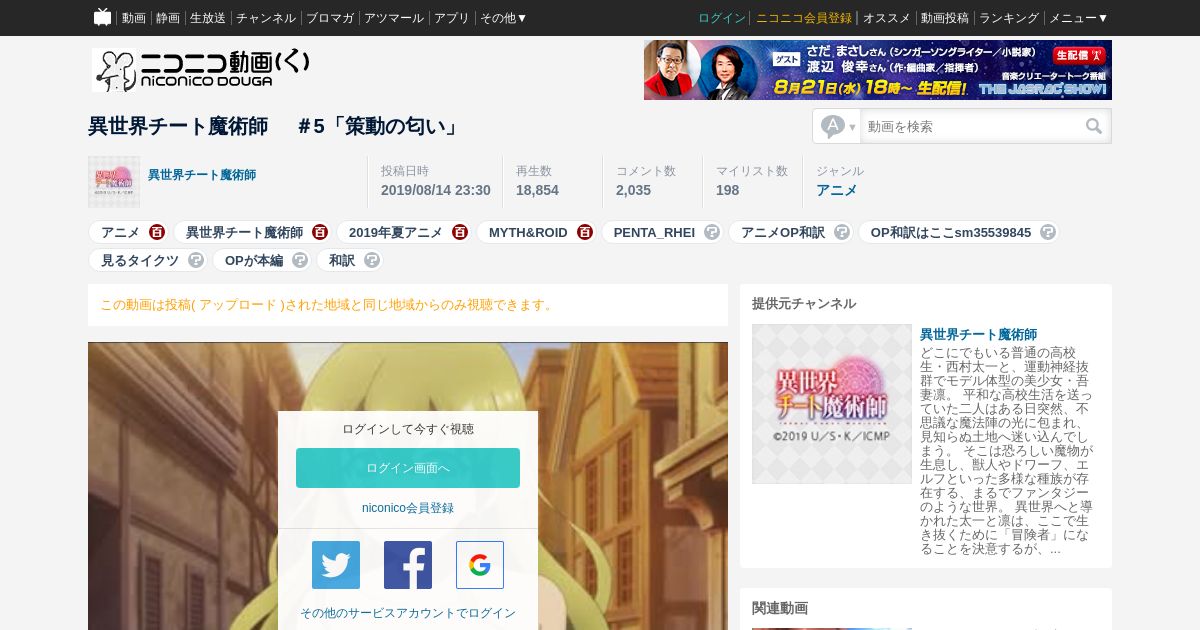Screen dimensions: 1200x630
Task: Select the 2019年夏アニメ tag
Action: click(396, 232)
